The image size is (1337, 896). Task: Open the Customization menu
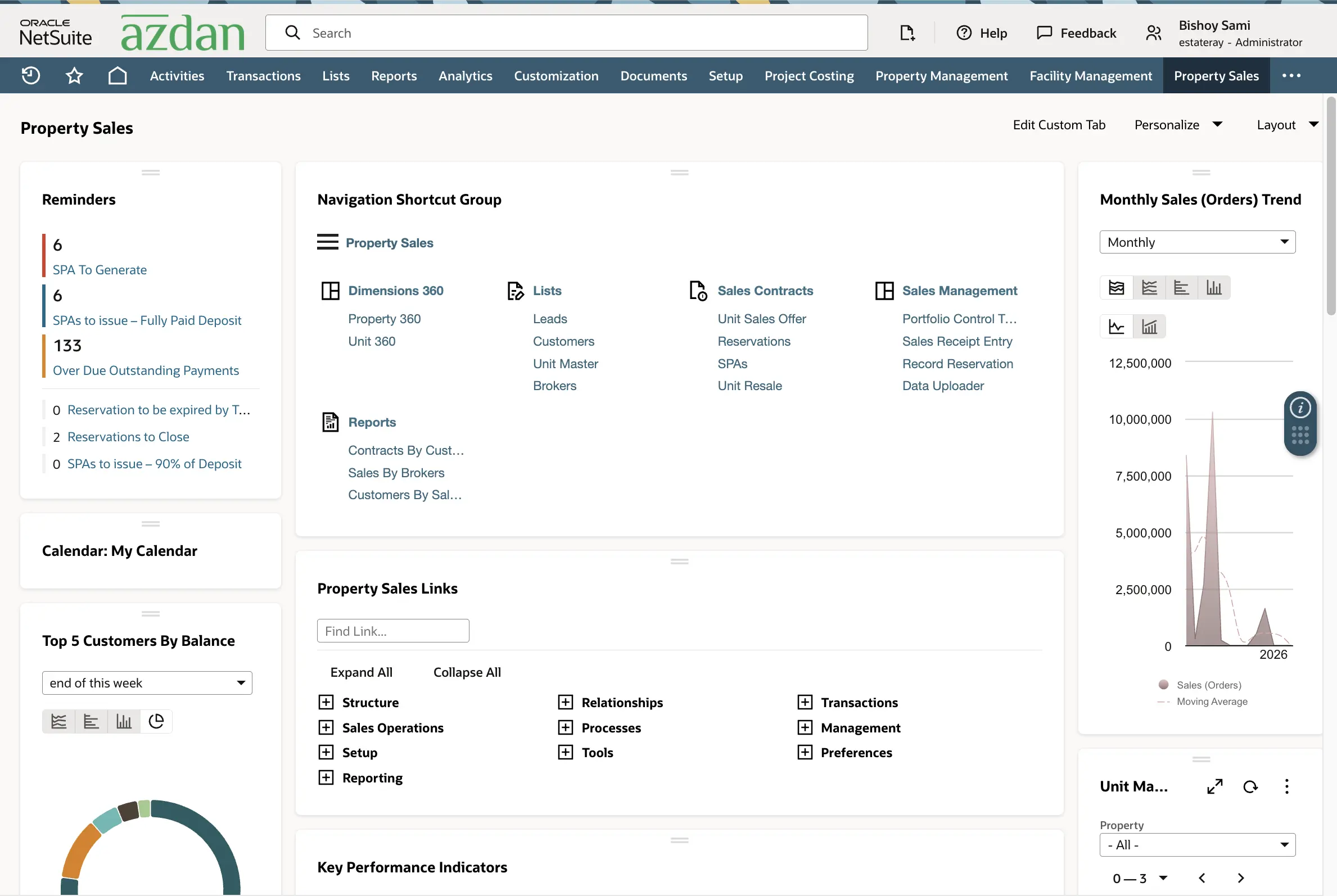[x=556, y=75]
